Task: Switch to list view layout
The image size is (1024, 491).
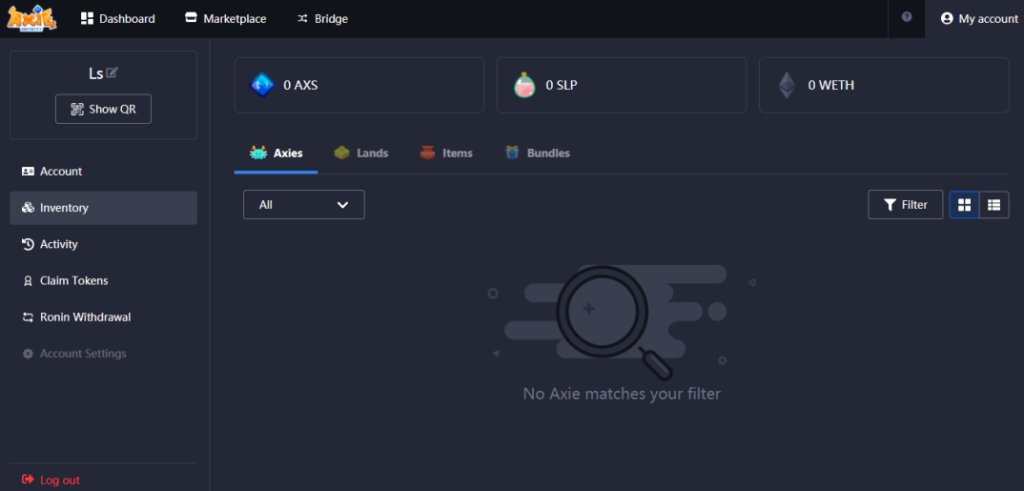Action: tap(993, 205)
